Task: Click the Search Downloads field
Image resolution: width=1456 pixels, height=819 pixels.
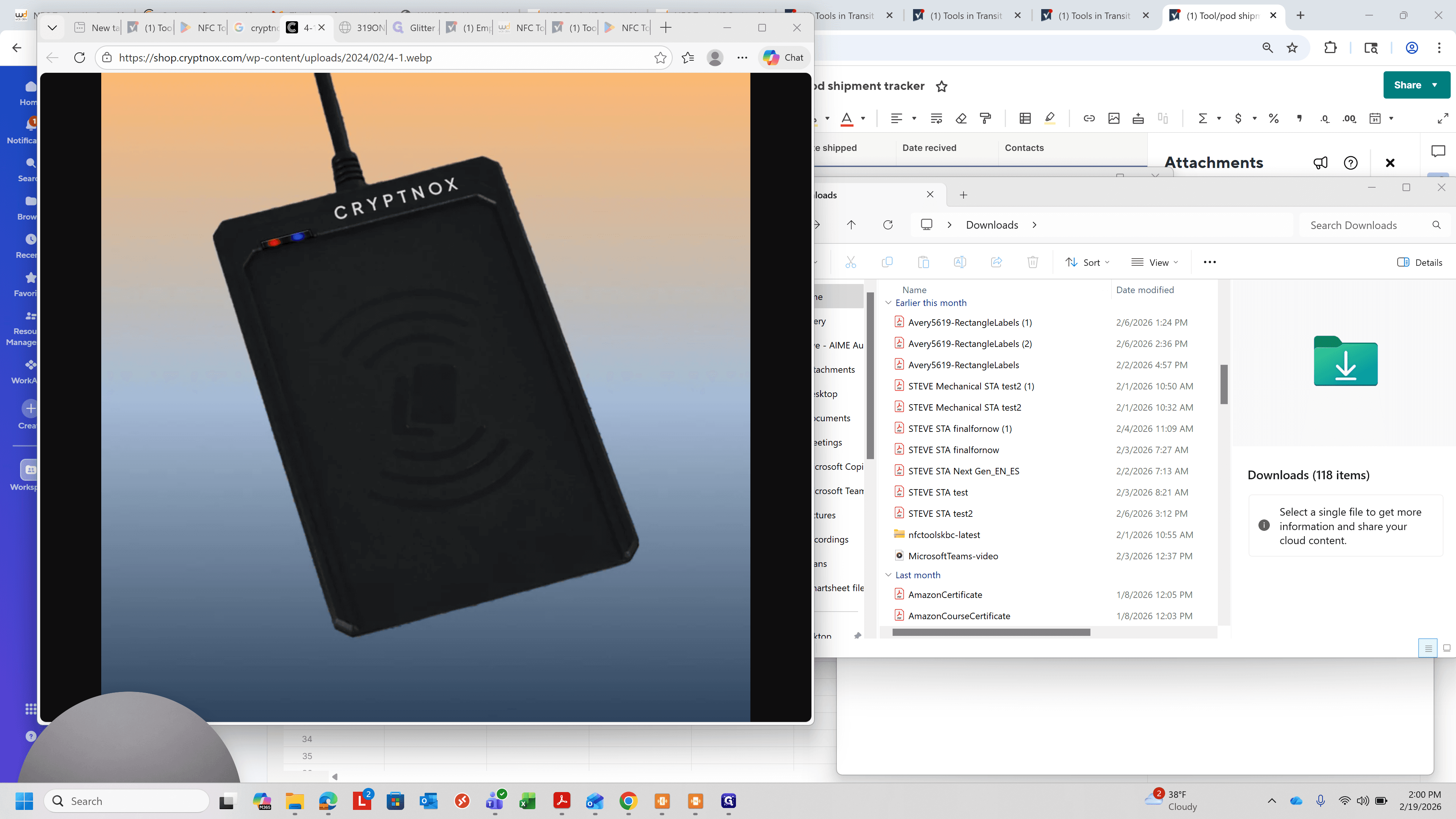Action: [1374, 225]
